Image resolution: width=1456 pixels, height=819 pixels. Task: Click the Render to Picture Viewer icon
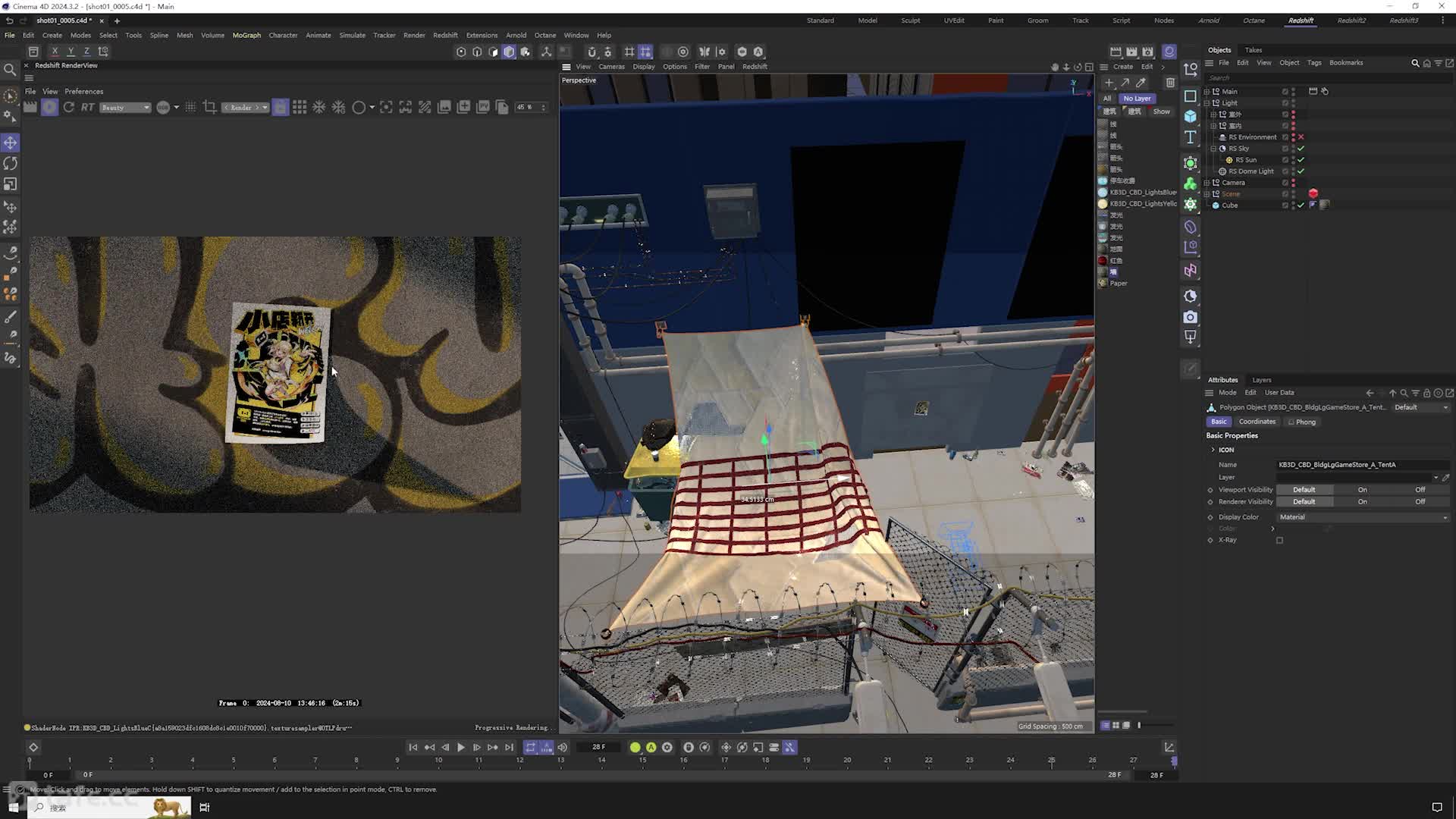[x=1131, y=52]
